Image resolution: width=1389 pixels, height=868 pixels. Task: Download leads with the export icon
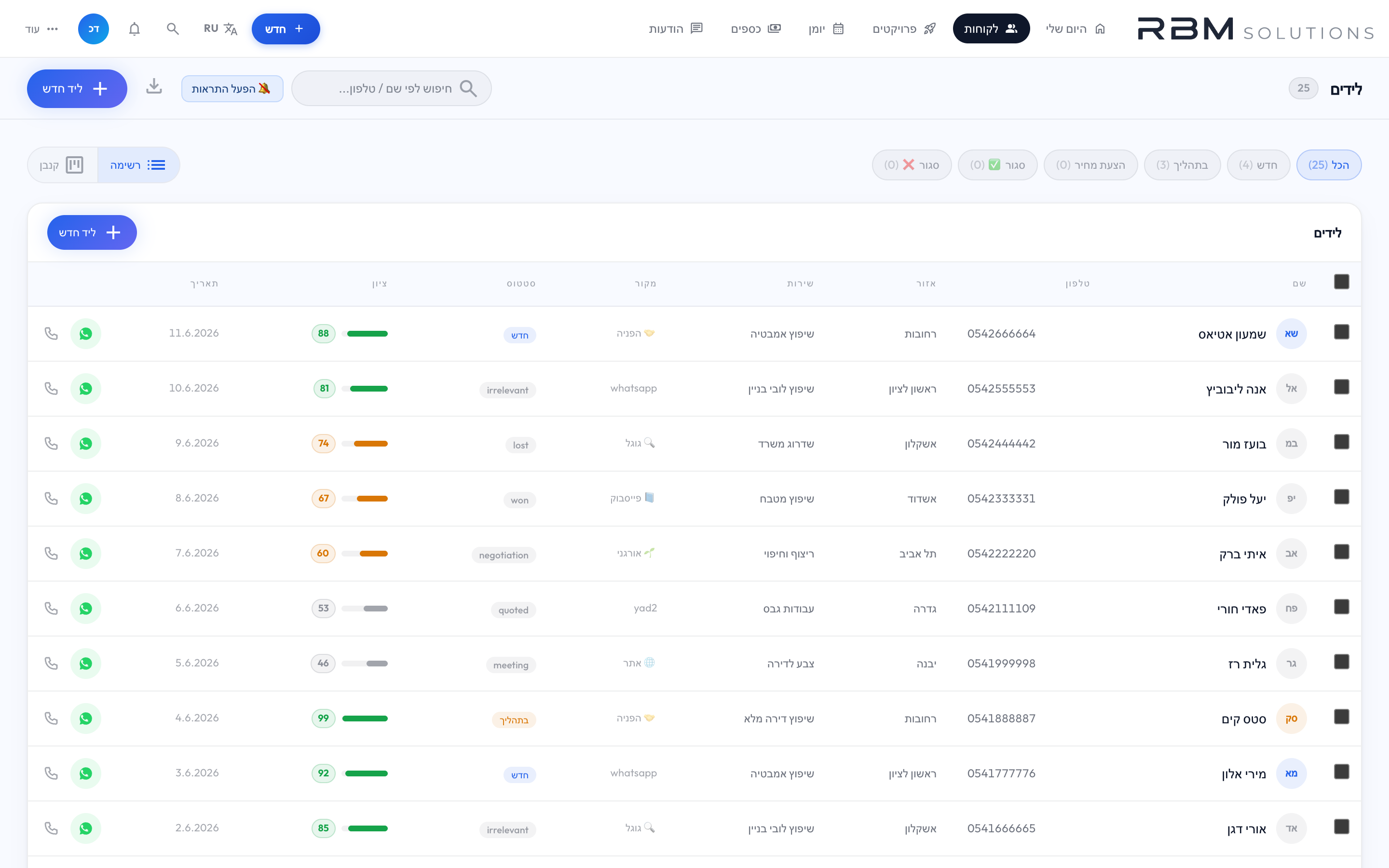(154, 87)
